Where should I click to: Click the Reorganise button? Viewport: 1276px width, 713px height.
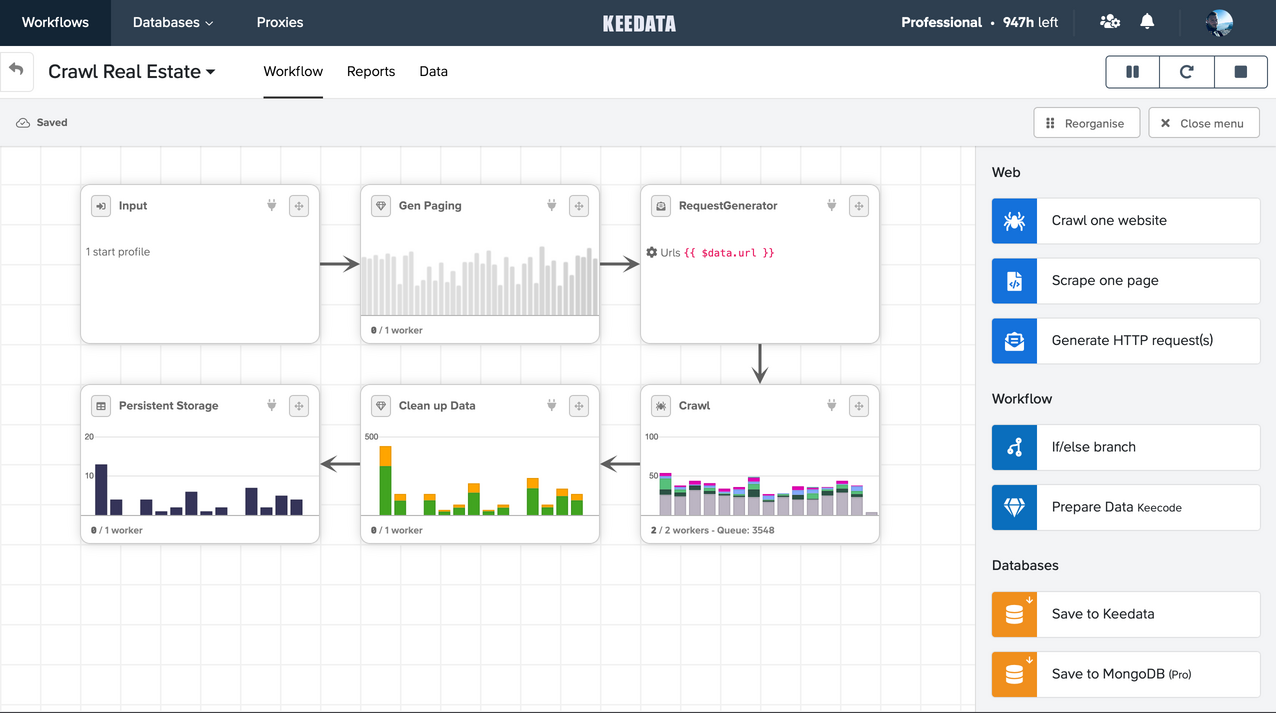pos(1086,123)
